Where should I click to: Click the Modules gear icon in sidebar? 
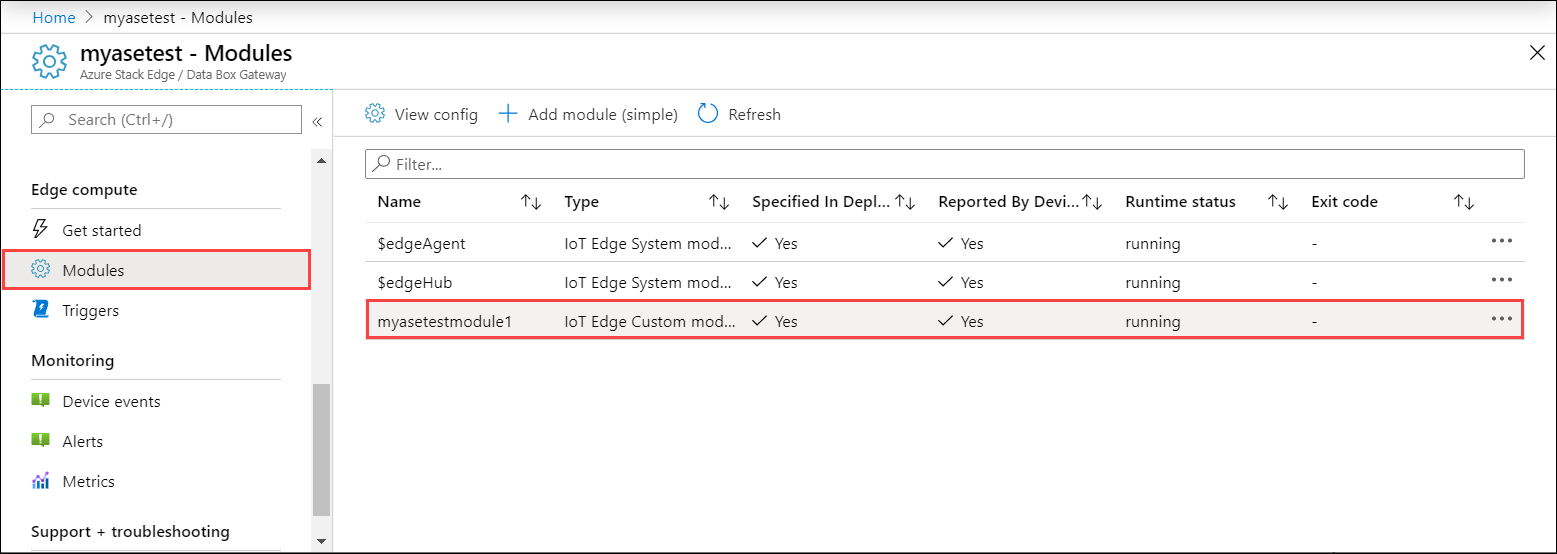(41, 270)
